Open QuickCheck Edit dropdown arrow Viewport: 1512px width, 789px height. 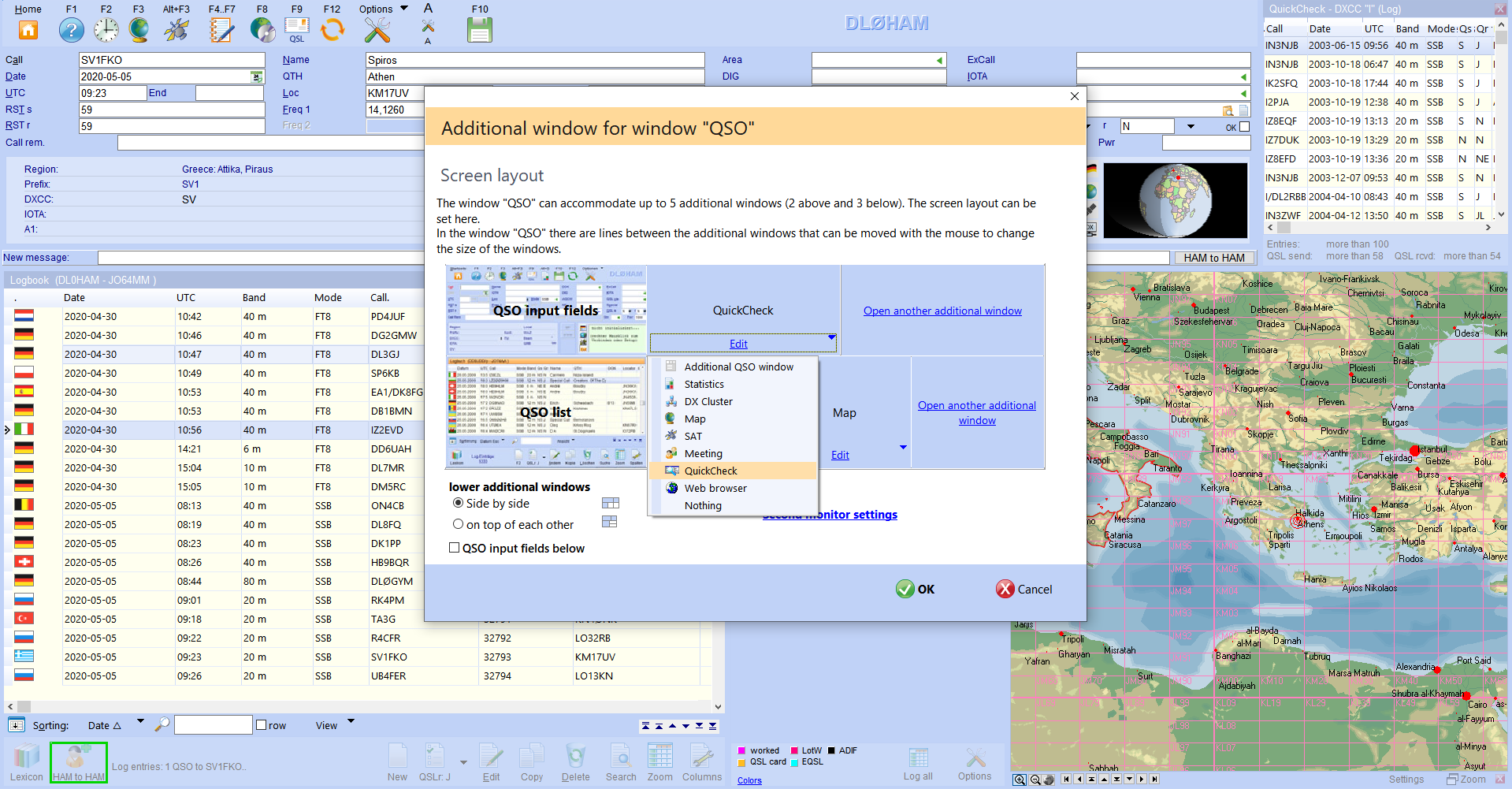(831, 338)
